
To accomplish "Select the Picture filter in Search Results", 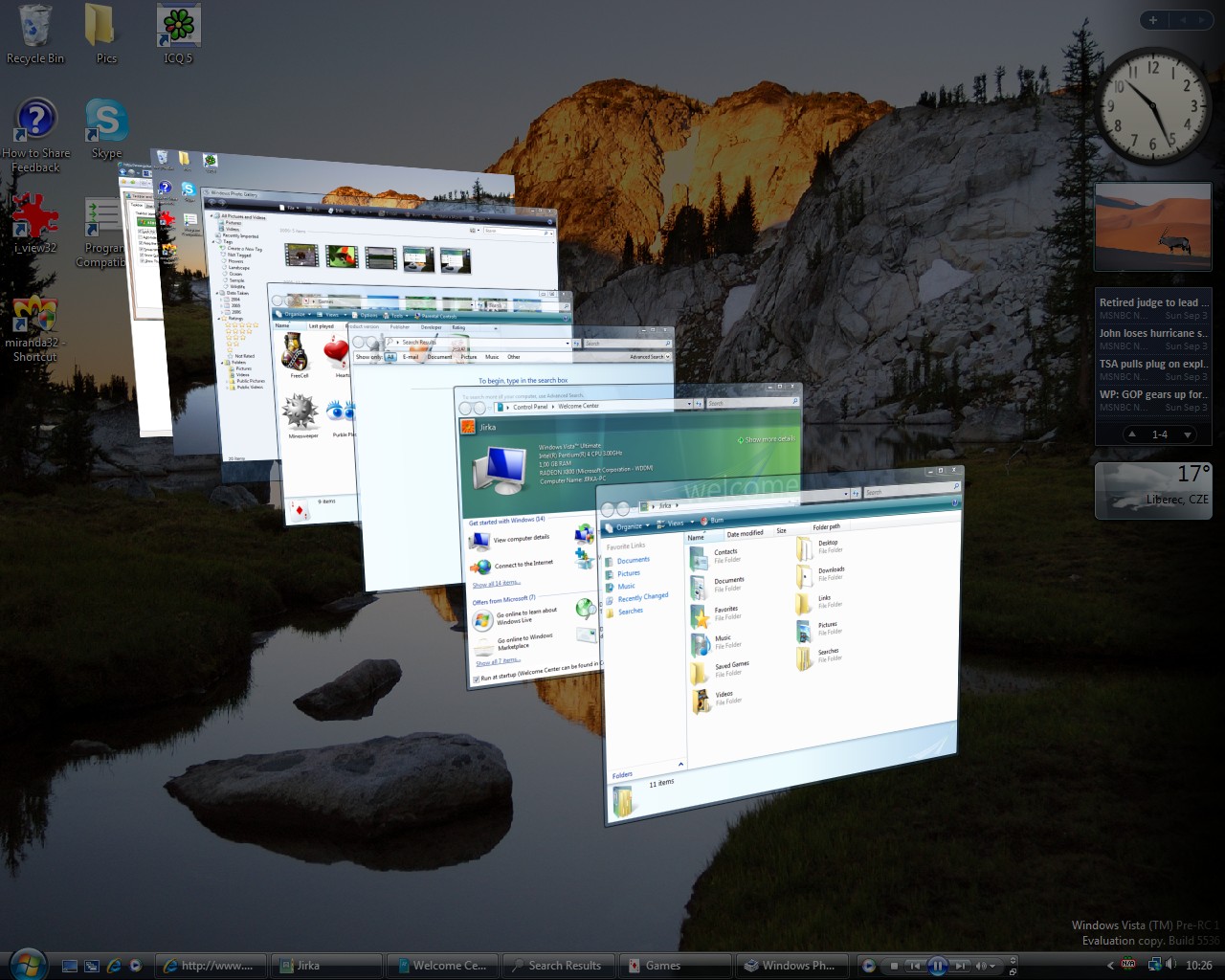I will click(469, 357).
